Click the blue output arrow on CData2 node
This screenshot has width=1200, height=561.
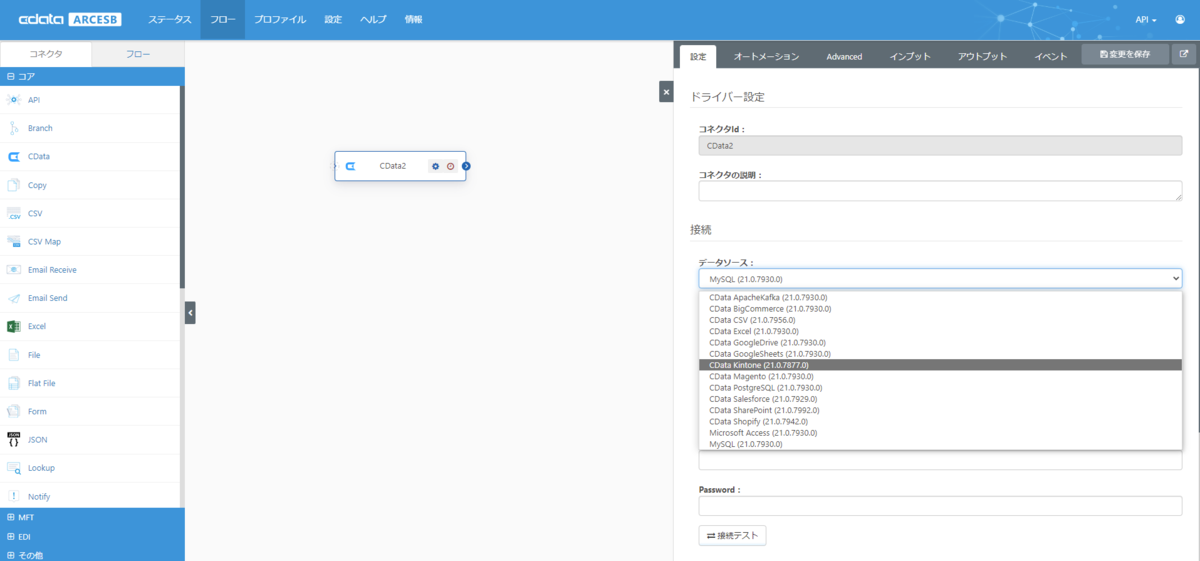click(x=467, y=166)
